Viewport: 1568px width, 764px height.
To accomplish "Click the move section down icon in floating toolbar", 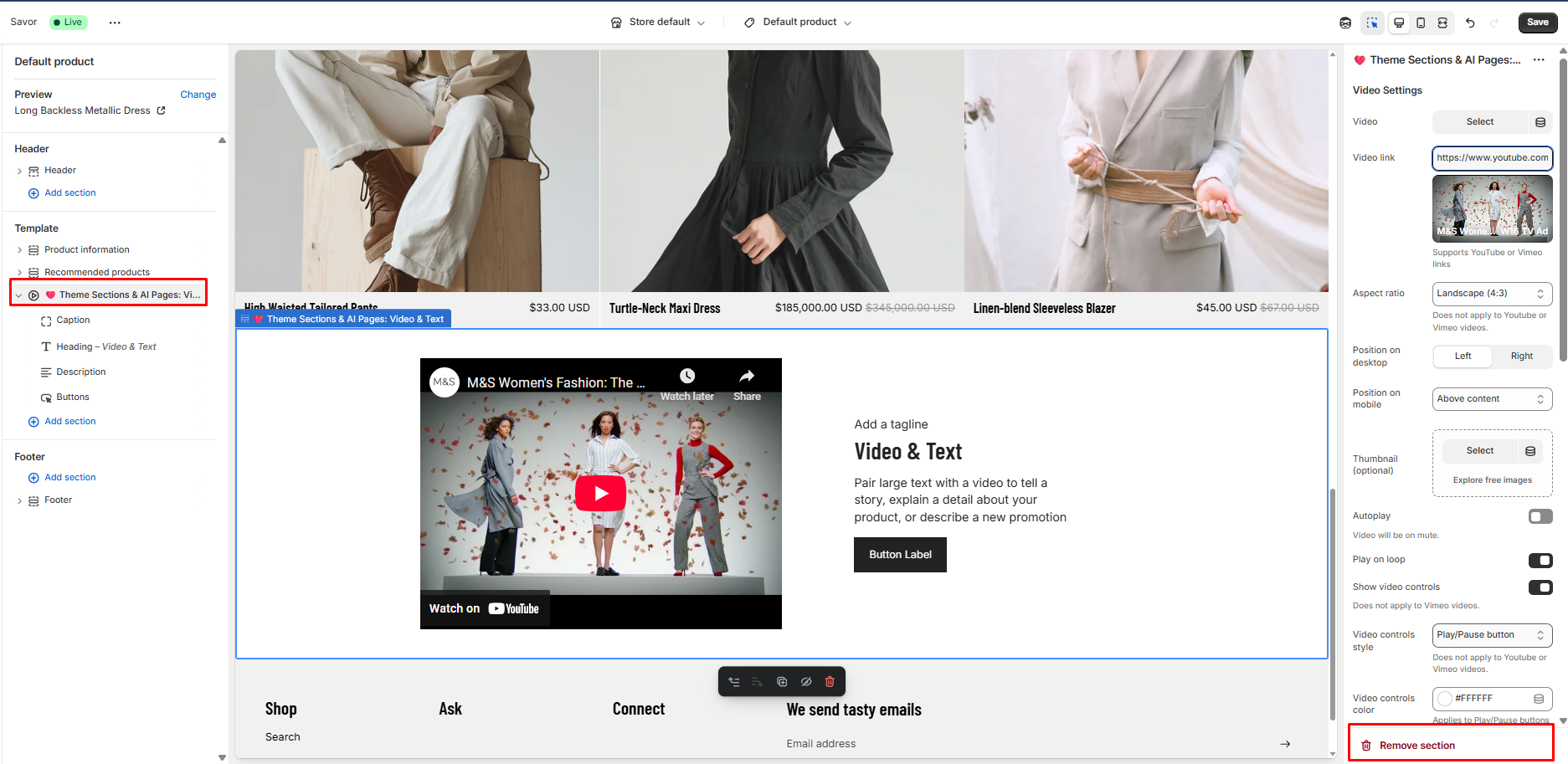I will pos(757,682).
